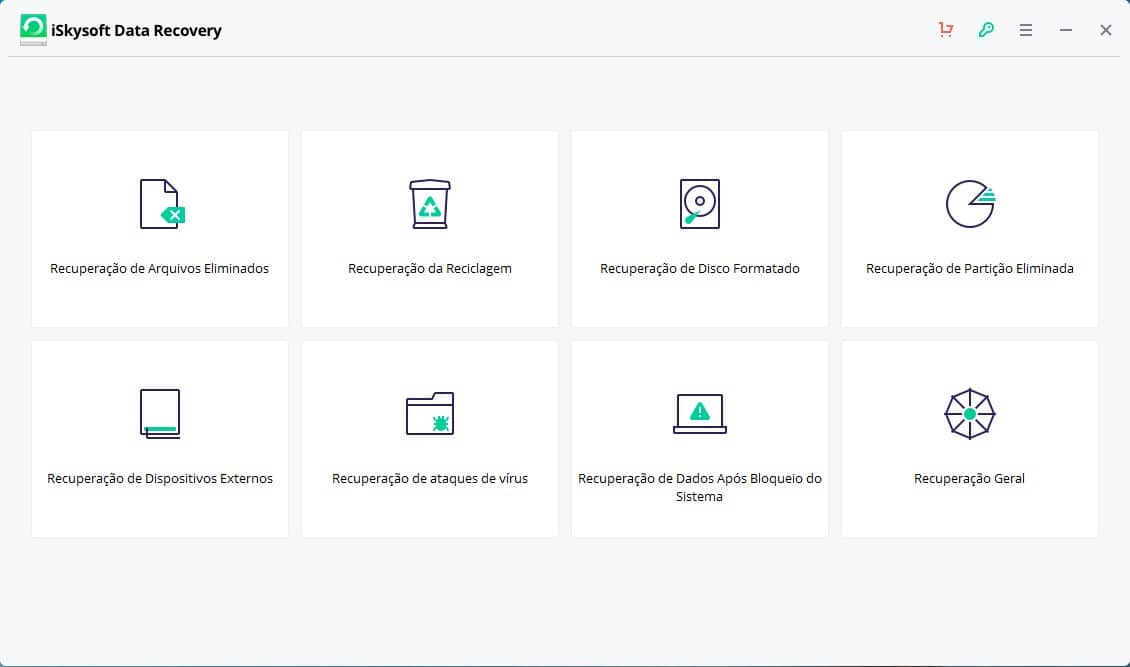This screenshot has width=1130, height=667.
Task: Select 'Recuperação de Disco Formatado' label
Action: [700, 269]
